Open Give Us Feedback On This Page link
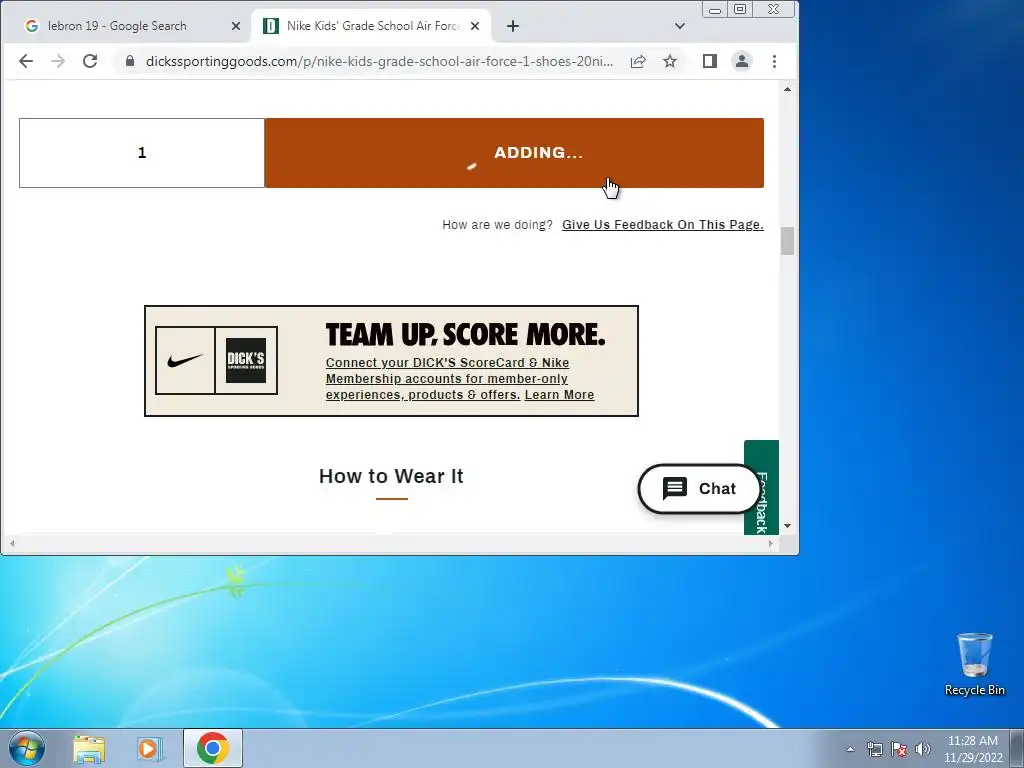The image size is (1024, 768). pyautogui.click(x=663, y=225)
